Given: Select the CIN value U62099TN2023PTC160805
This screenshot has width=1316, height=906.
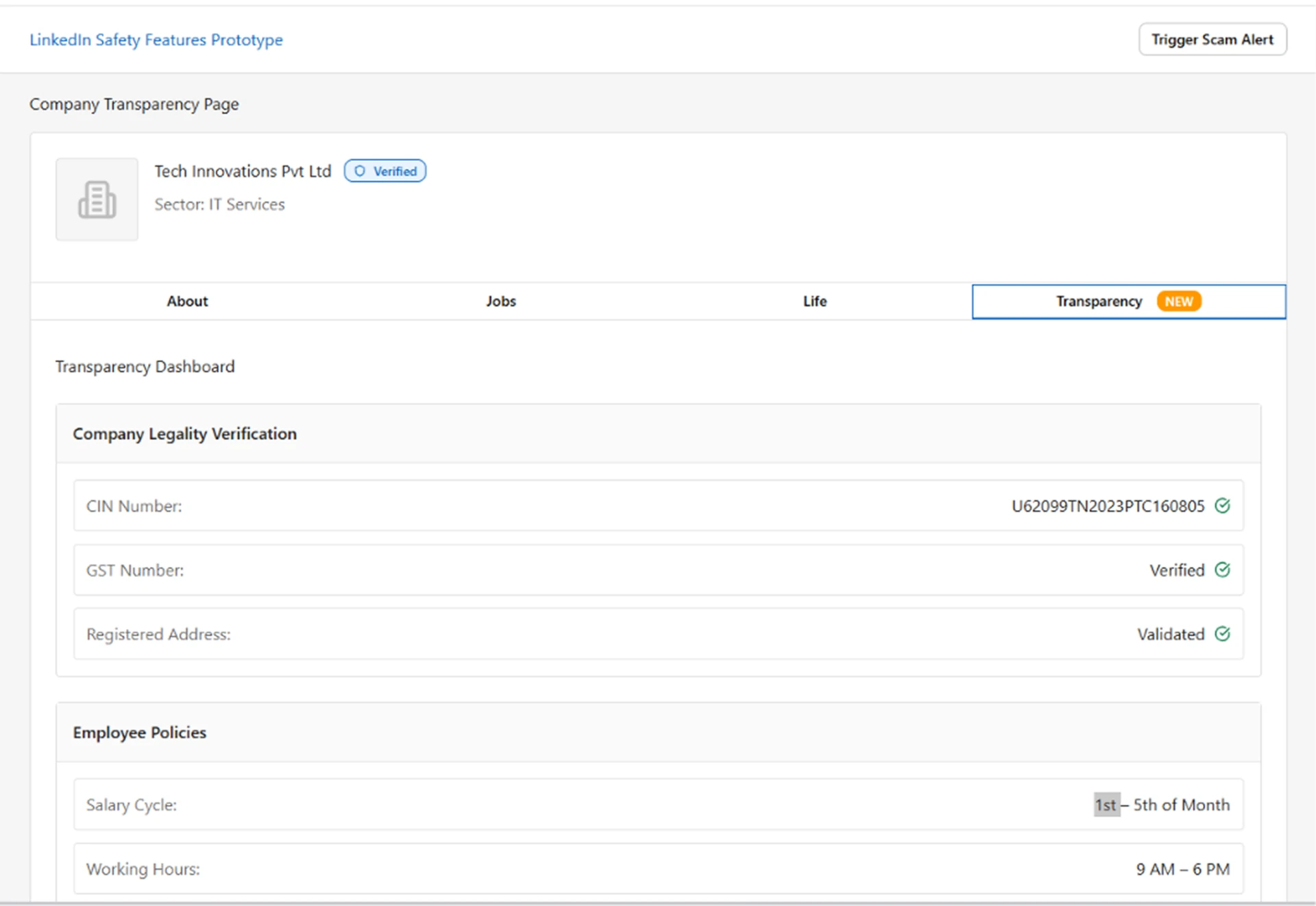Looking at the screenshot, I should pos(1108,506).
